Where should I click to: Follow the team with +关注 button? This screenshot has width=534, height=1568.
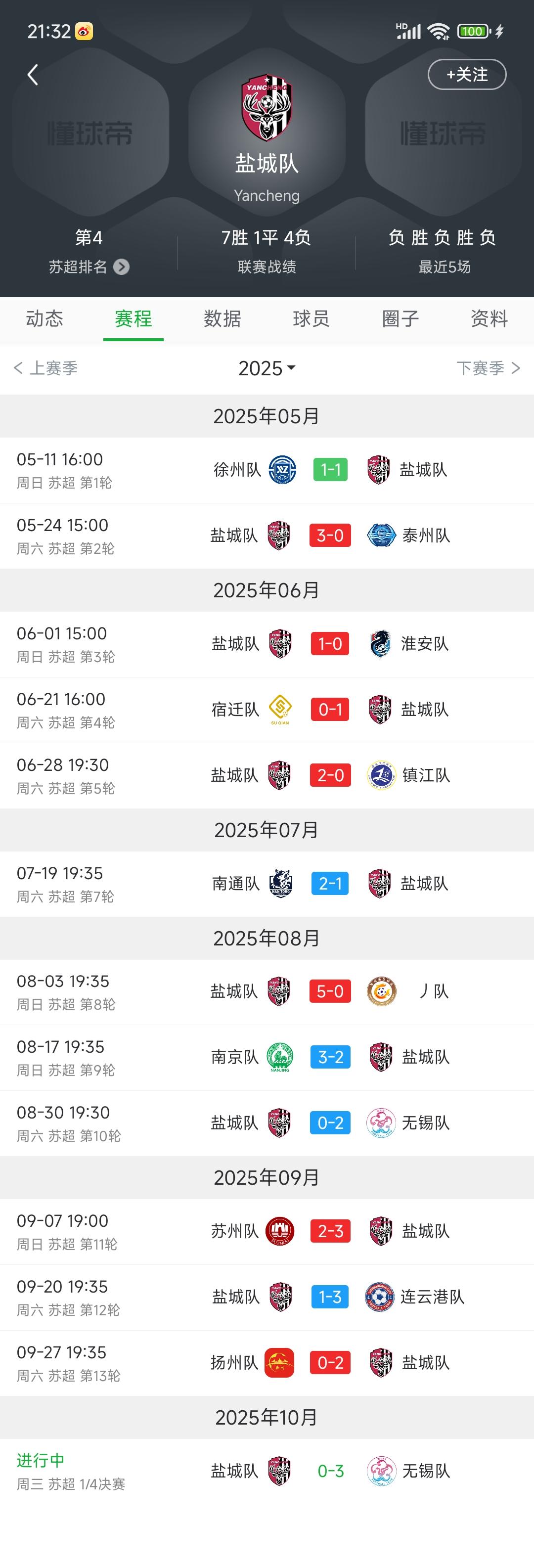467,74
